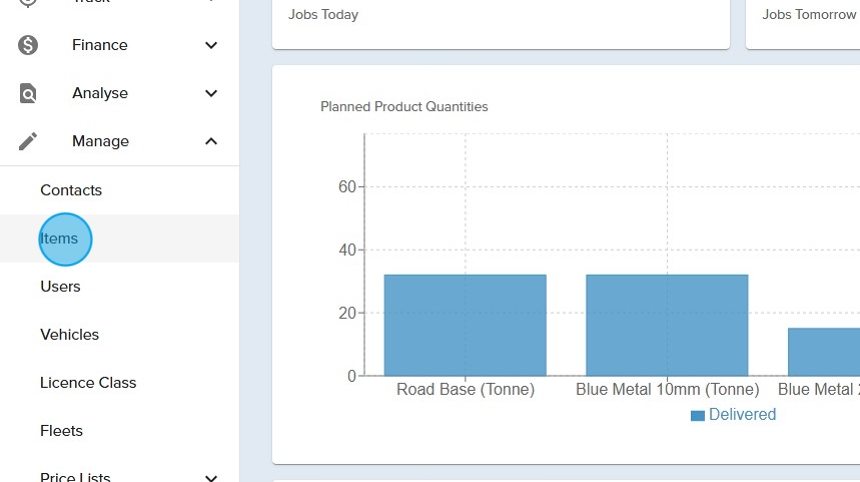
Task: Open the Contacts page
Action: pos(71,190)
